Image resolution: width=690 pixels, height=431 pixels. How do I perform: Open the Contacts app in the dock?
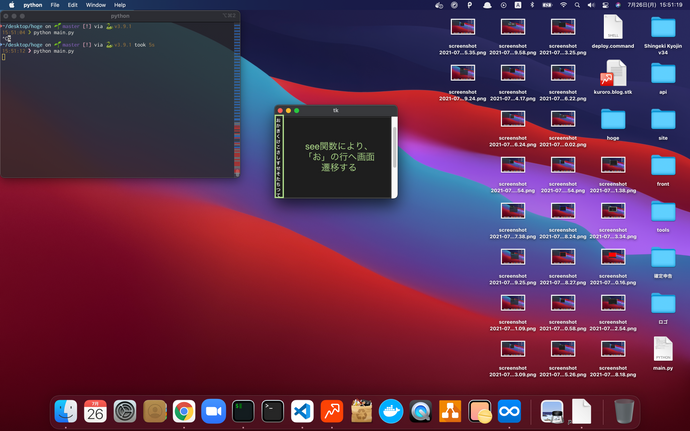[x=154, y=411]
